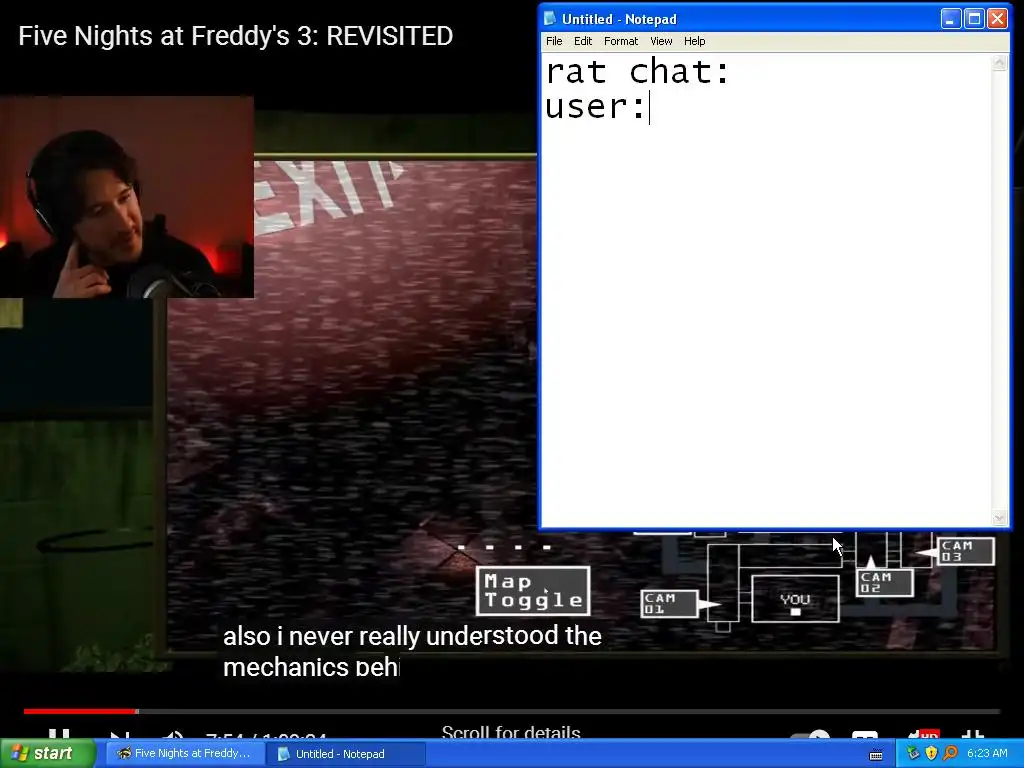Exit fullscreen video mode
Screen dimensions: 1024x768
point(972,734)
